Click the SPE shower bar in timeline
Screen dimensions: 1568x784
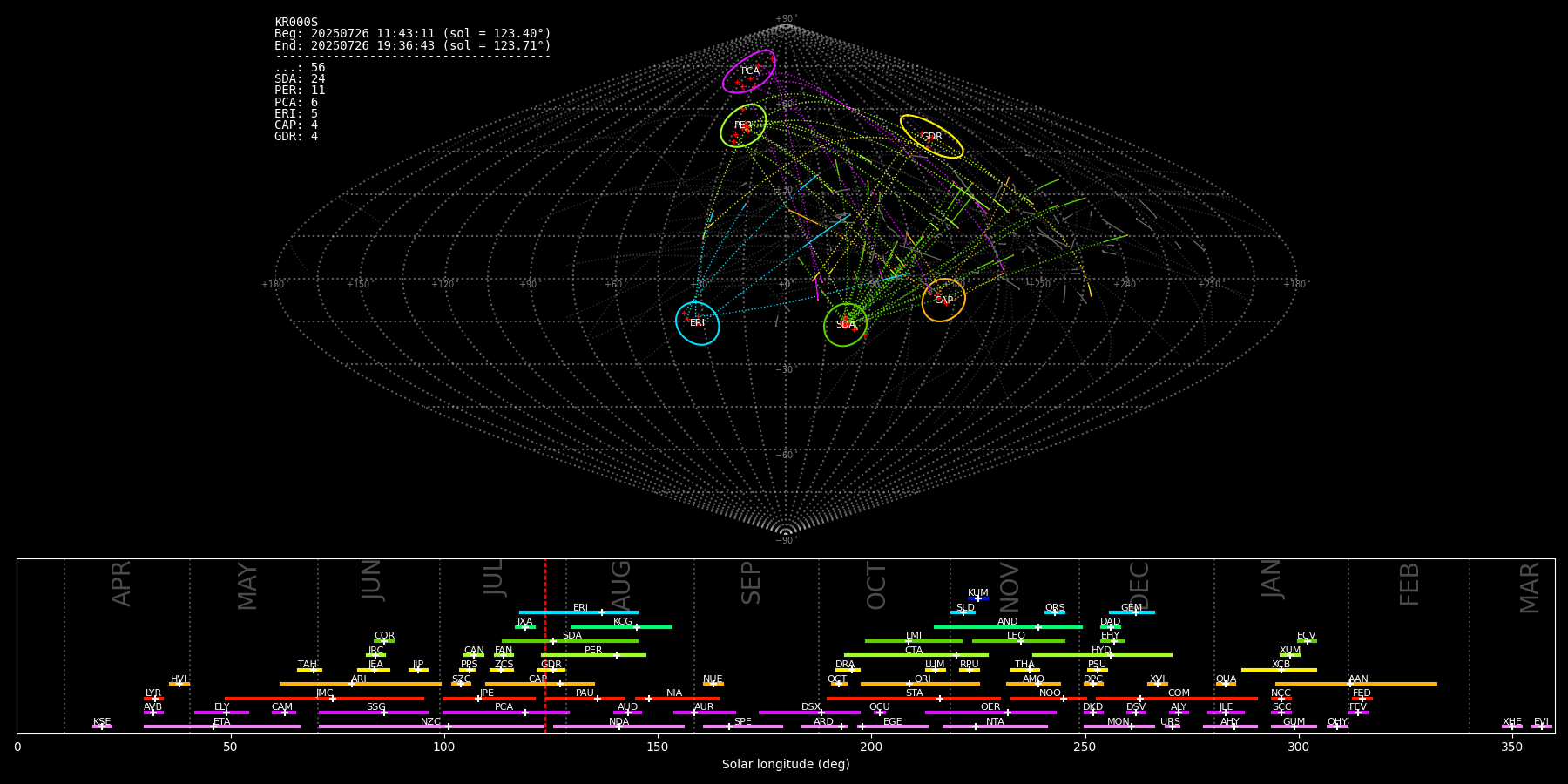(743, 727)
